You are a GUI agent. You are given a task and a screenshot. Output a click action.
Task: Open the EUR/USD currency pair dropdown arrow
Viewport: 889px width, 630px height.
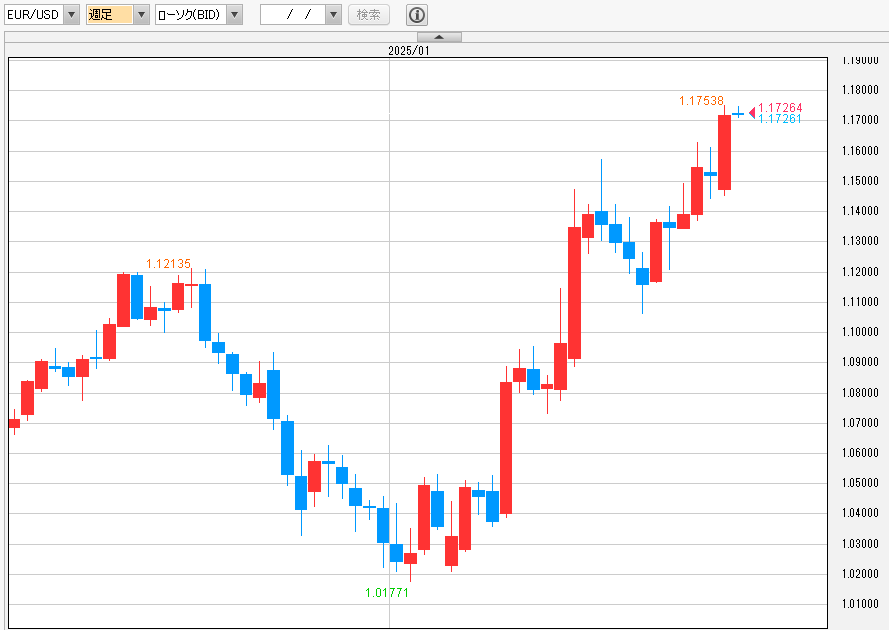coord(71,15)
